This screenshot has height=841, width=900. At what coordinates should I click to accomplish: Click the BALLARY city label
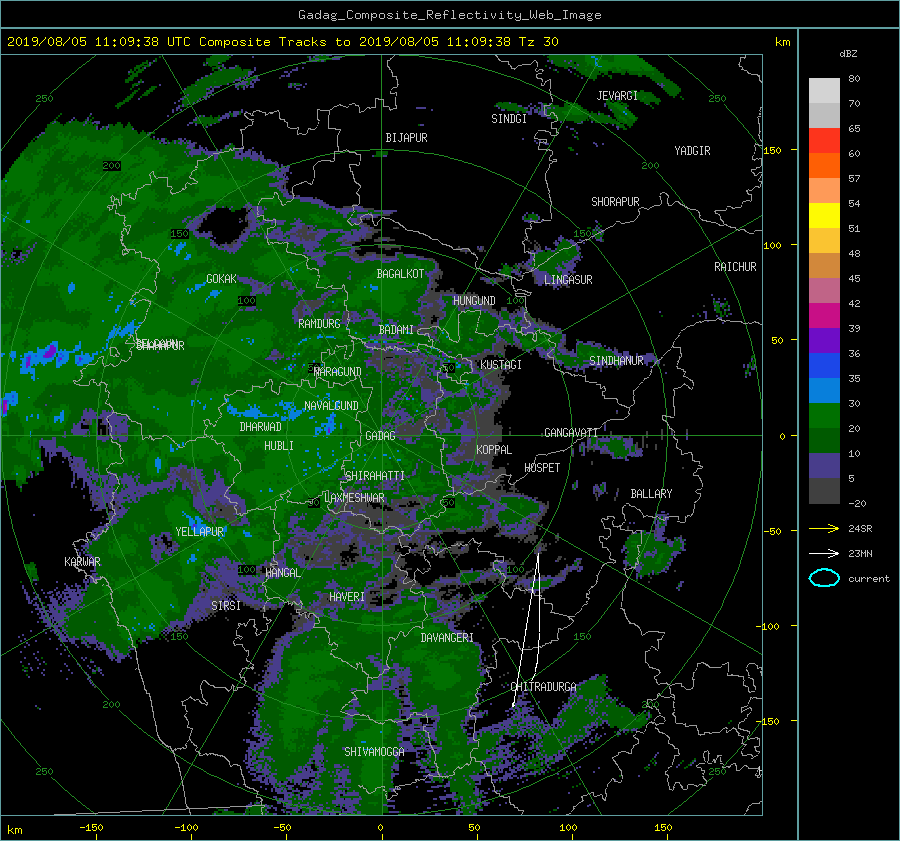coord(651,494)
